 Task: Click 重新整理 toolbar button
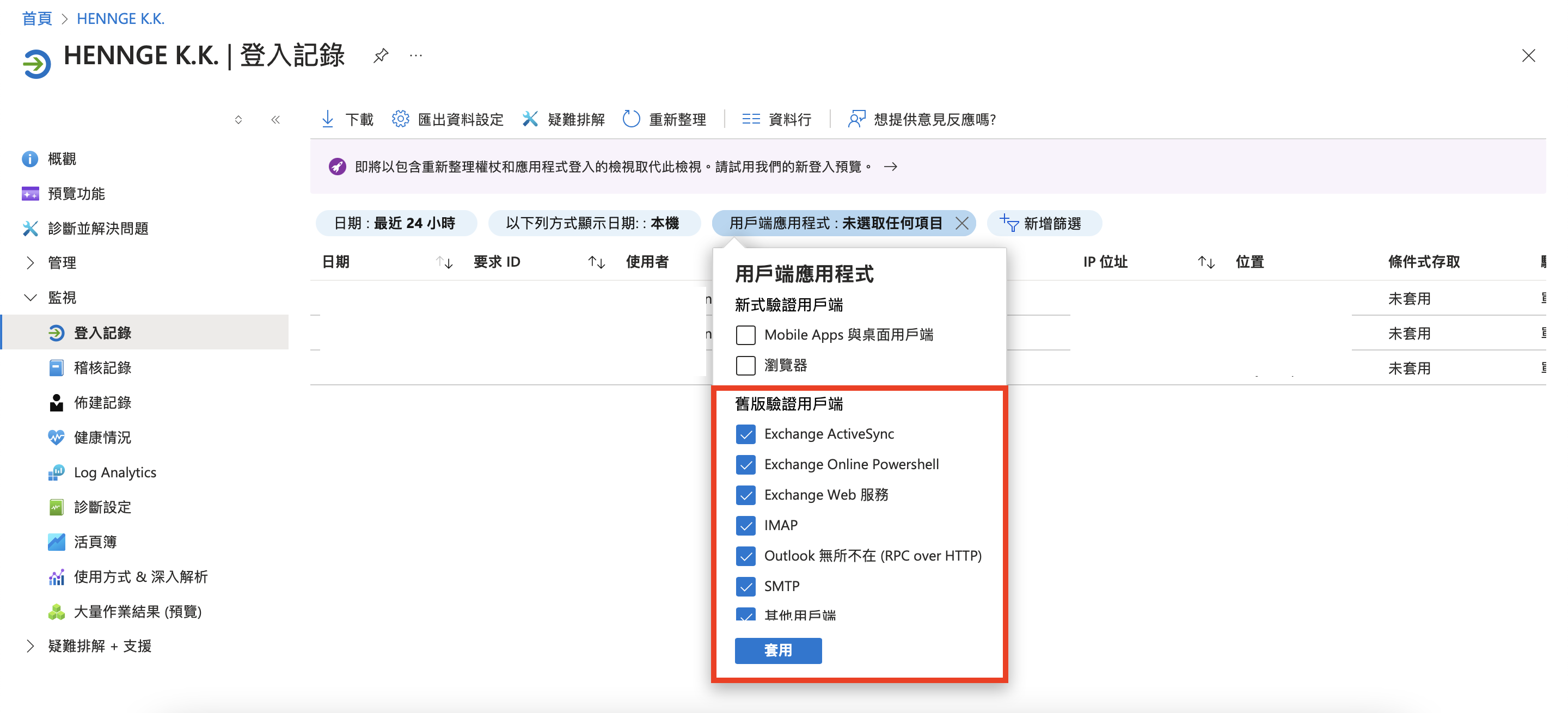pyautogui.click(x=664, y=119)
